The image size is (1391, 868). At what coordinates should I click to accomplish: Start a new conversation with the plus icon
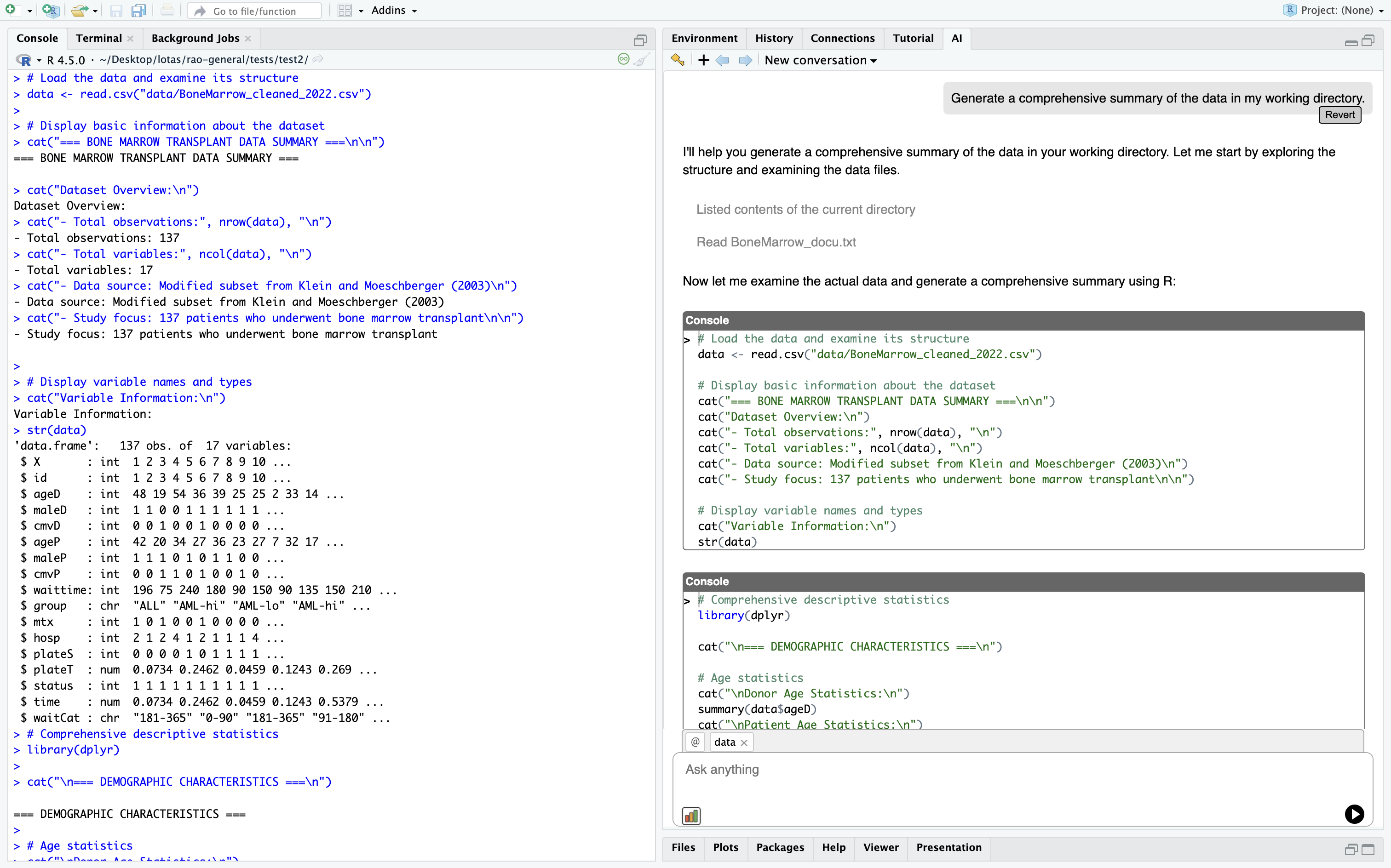(703, 60)
